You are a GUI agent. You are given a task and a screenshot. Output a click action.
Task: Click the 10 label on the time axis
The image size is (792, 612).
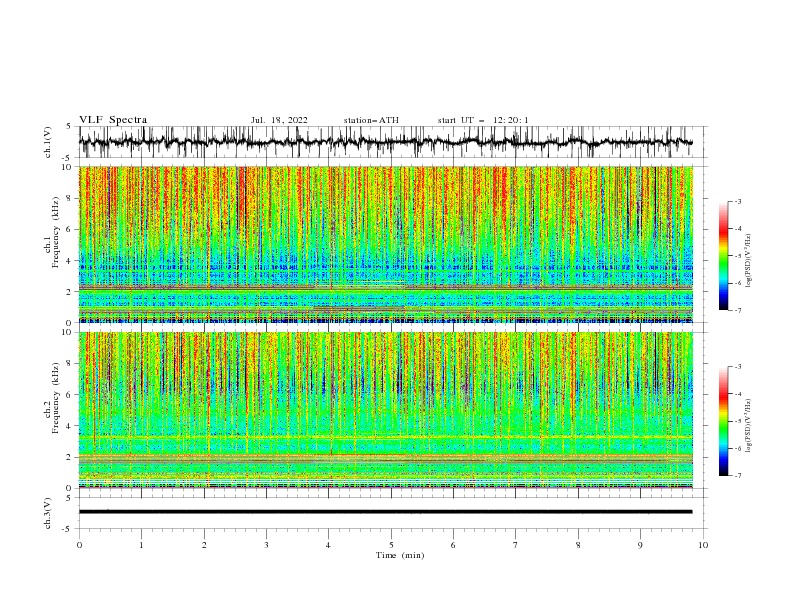pos(703,545)
